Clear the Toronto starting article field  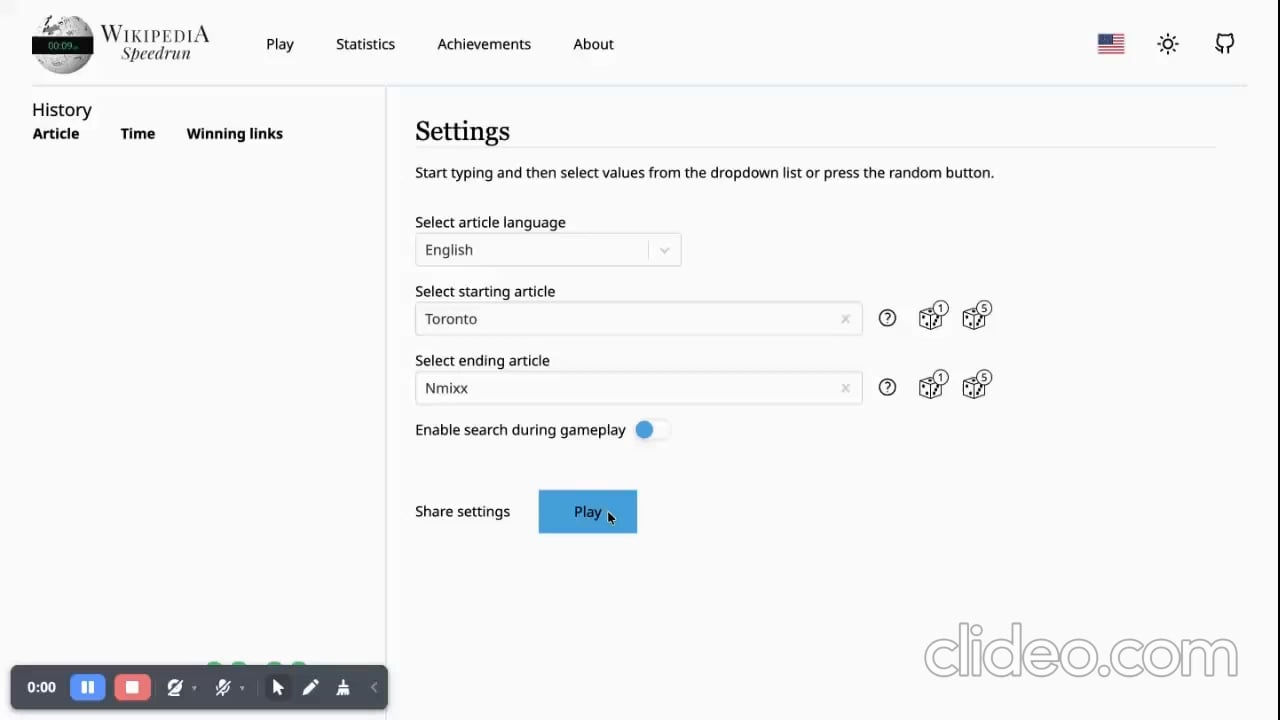[845, 319]
